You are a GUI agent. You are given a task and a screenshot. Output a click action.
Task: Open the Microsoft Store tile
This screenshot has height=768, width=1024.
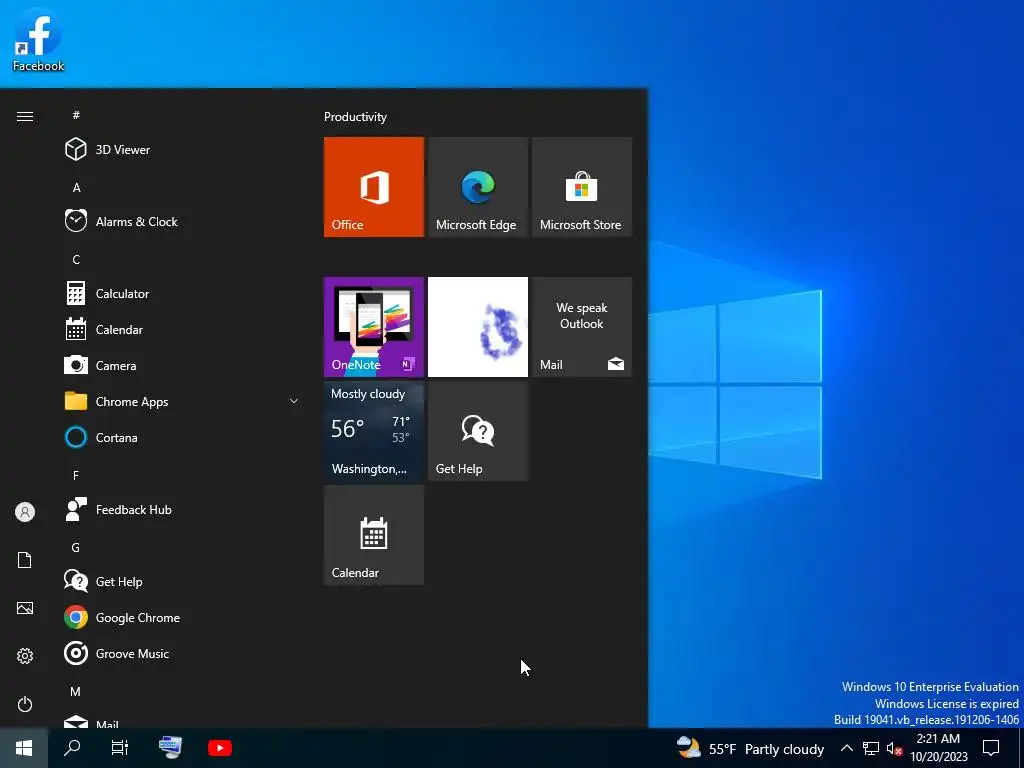click(582, 187)
